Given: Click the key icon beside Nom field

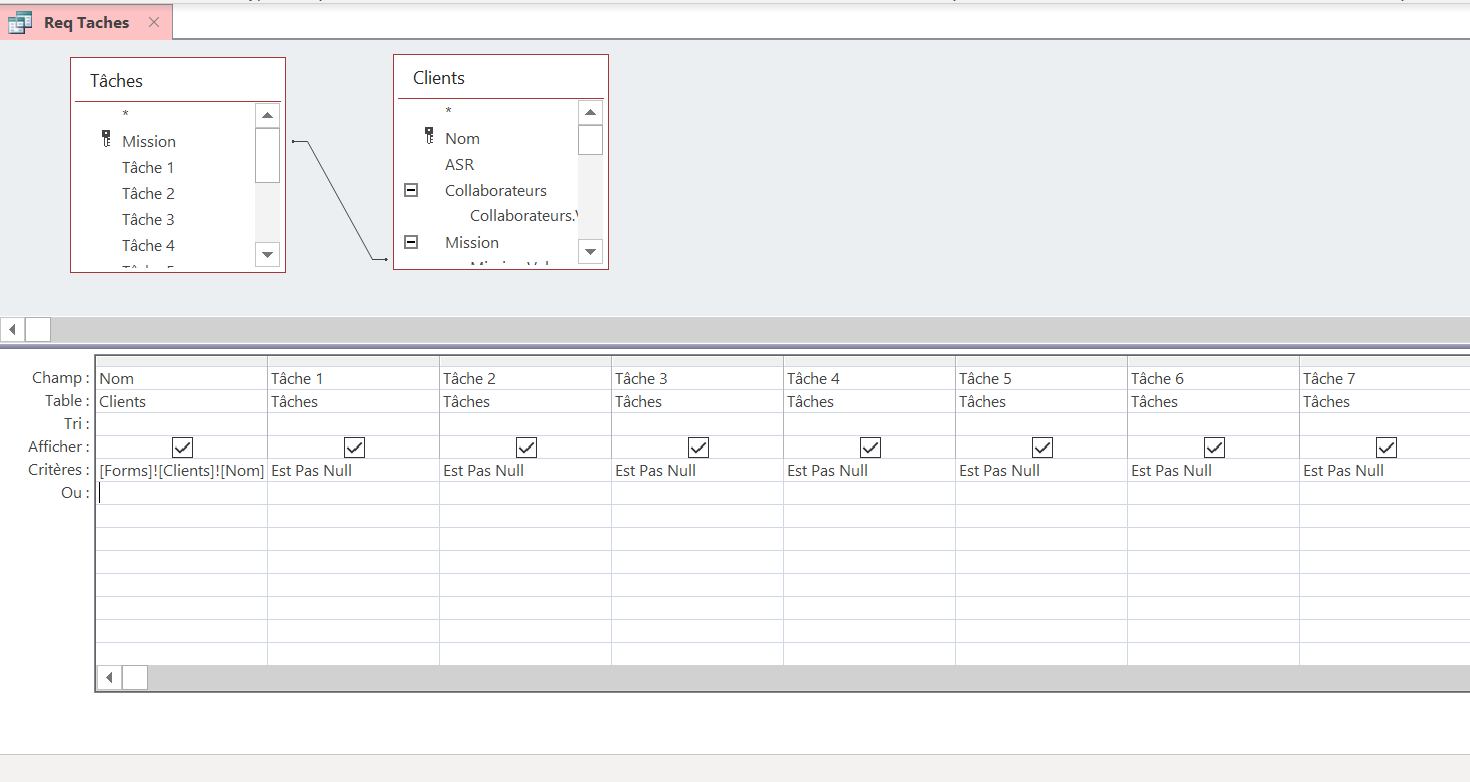Looking at the screenshot, I should [430, 137].
